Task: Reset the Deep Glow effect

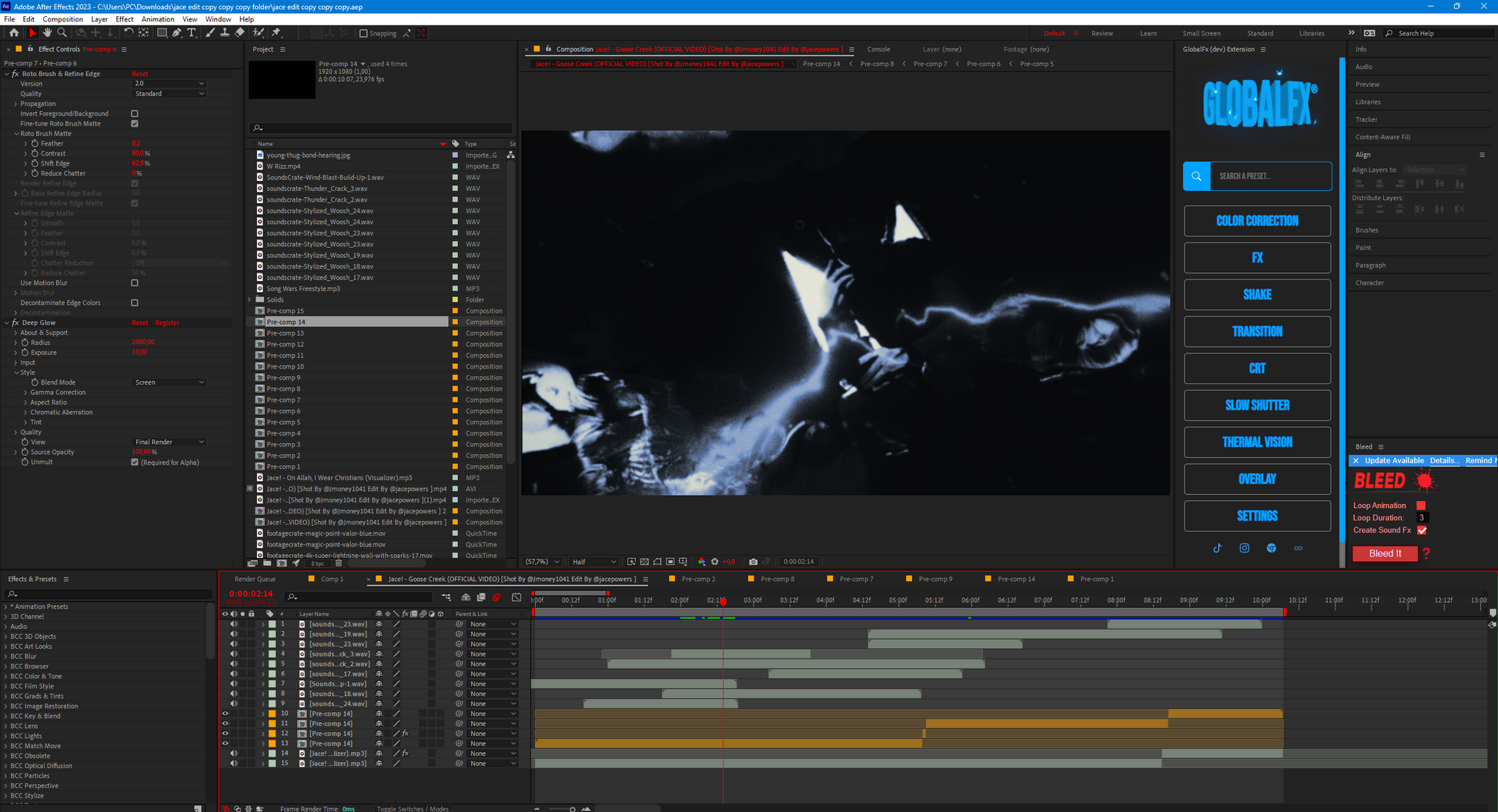Action: 139,323
